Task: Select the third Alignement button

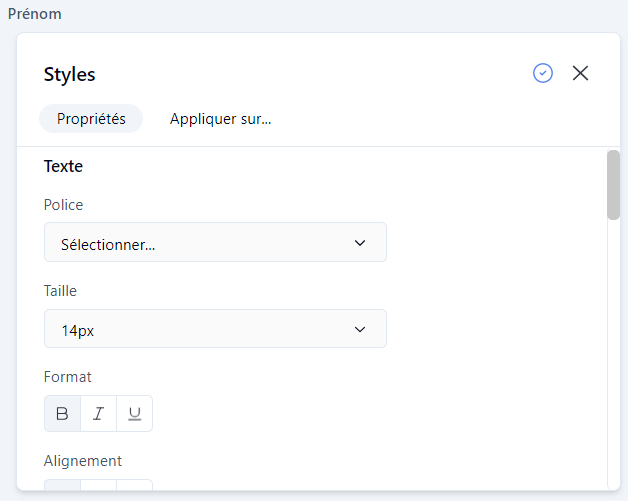Action: pyautogui.click(x=134, y=490)
